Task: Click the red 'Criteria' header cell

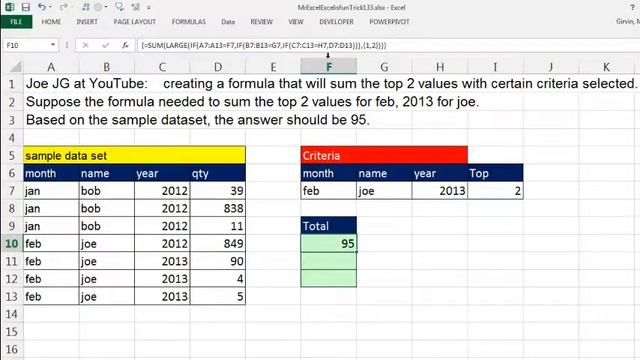Action: pos(384,156)
